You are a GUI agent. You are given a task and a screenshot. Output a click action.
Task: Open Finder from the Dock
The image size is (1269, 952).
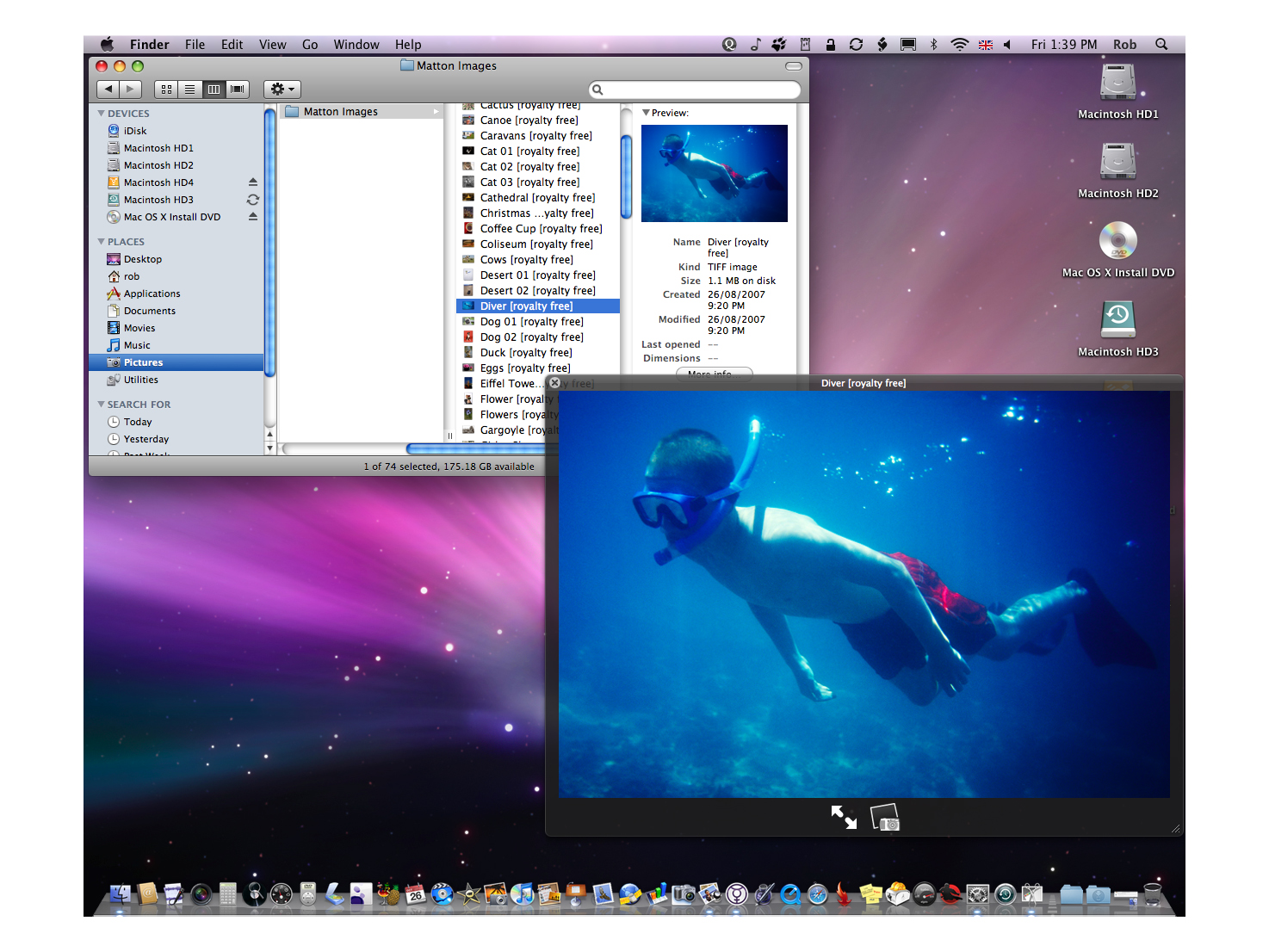tap(120, 893)
